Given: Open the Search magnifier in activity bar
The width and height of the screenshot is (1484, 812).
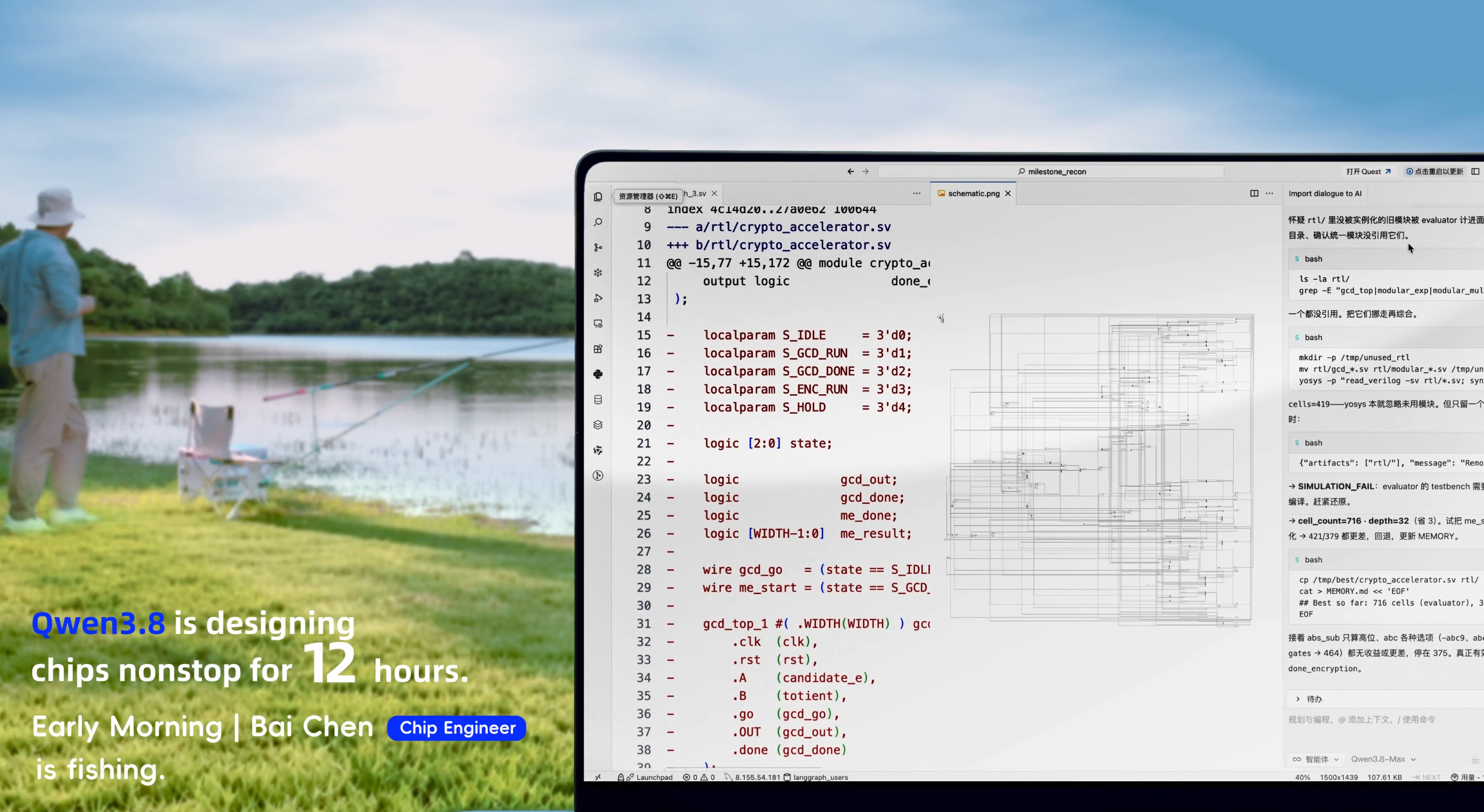Looking at the screenshot, I should tap(598, 222).
